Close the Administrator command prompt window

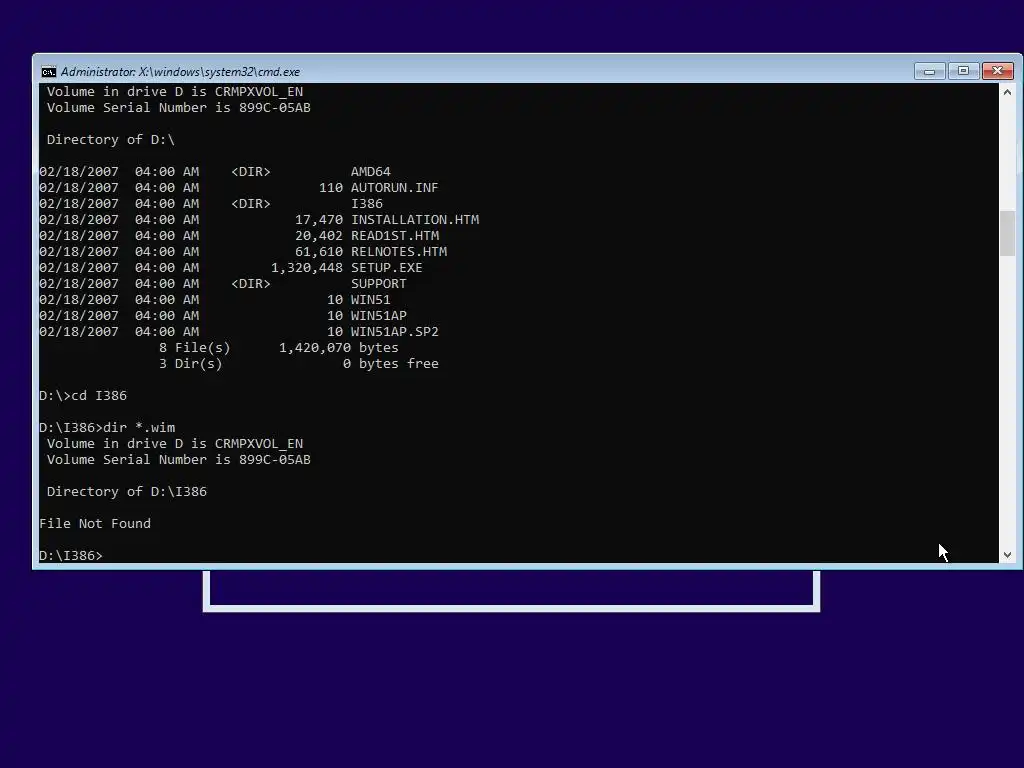tap(998, 71)
